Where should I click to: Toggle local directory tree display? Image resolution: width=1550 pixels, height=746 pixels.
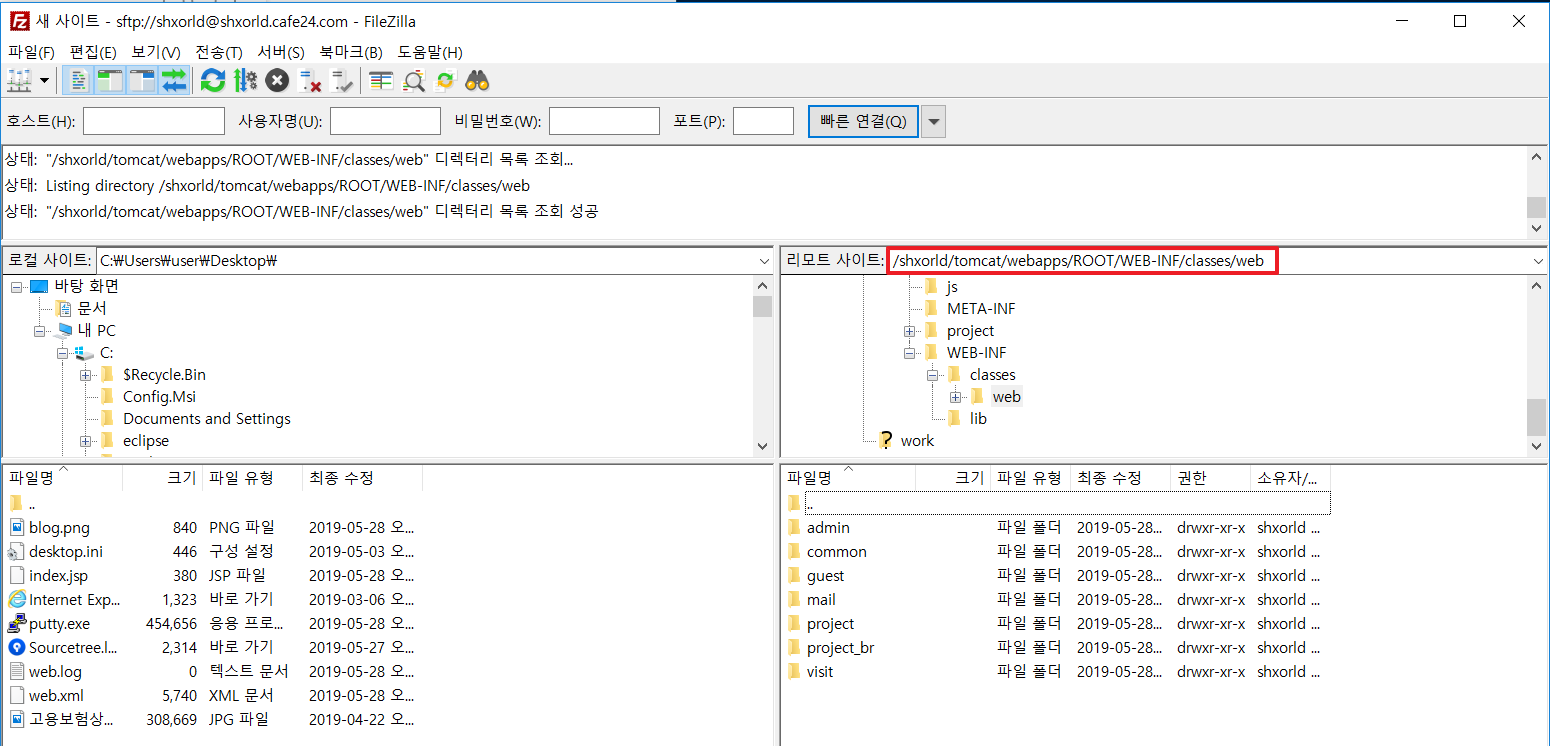tap(109, 81)
